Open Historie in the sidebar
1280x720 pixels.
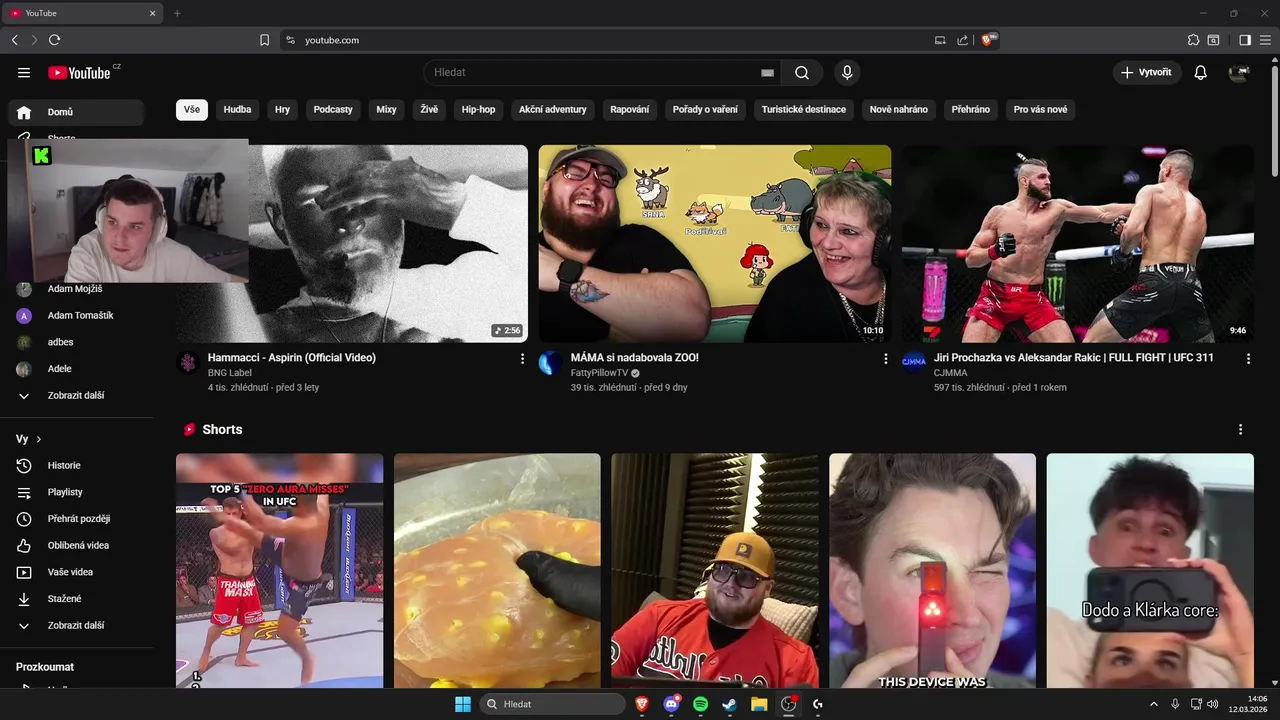point(78,465)
